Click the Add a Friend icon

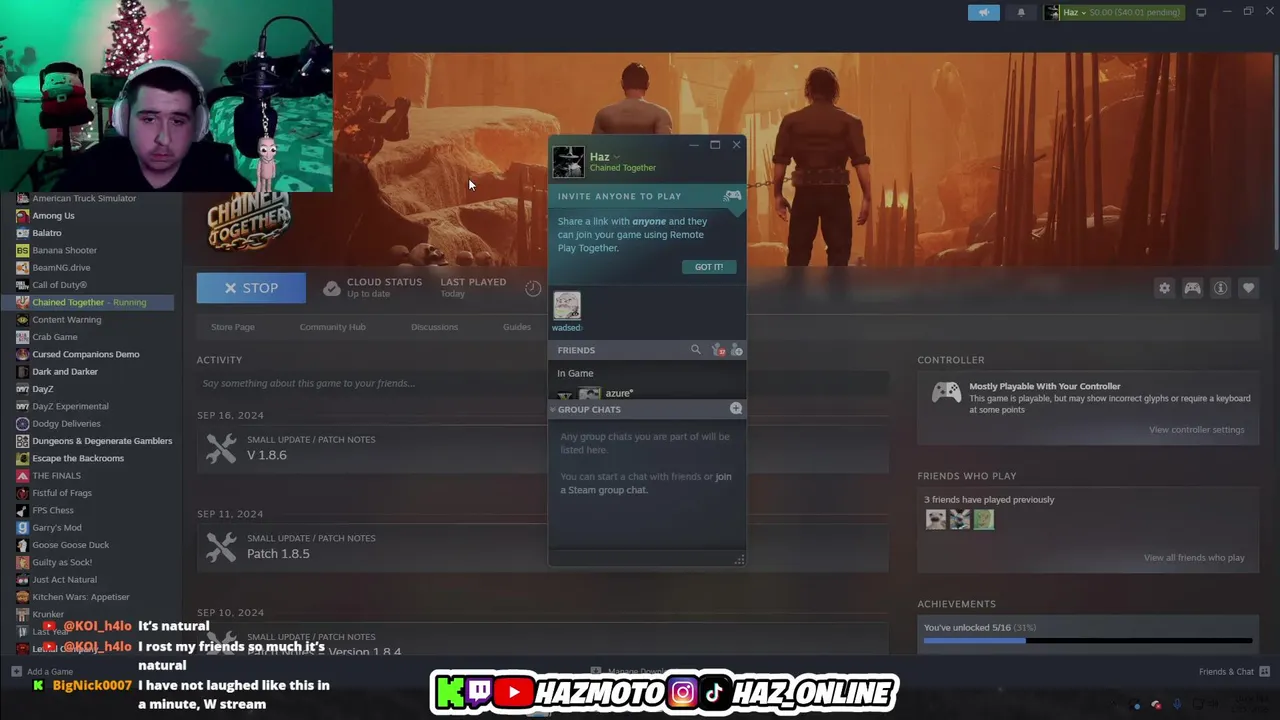pyautogui.click(x=737, y=350)
